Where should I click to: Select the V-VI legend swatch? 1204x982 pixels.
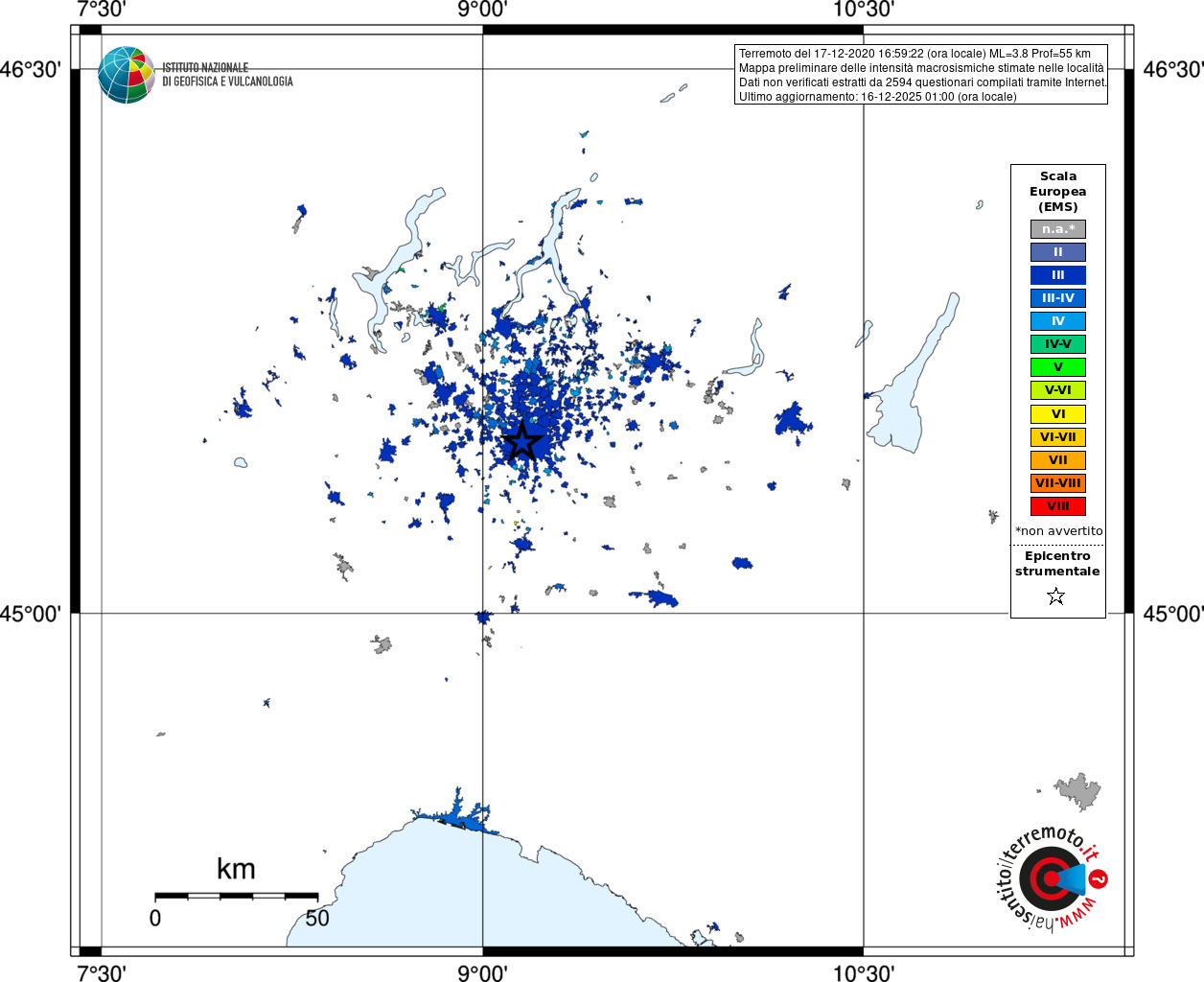[1058, 390]
